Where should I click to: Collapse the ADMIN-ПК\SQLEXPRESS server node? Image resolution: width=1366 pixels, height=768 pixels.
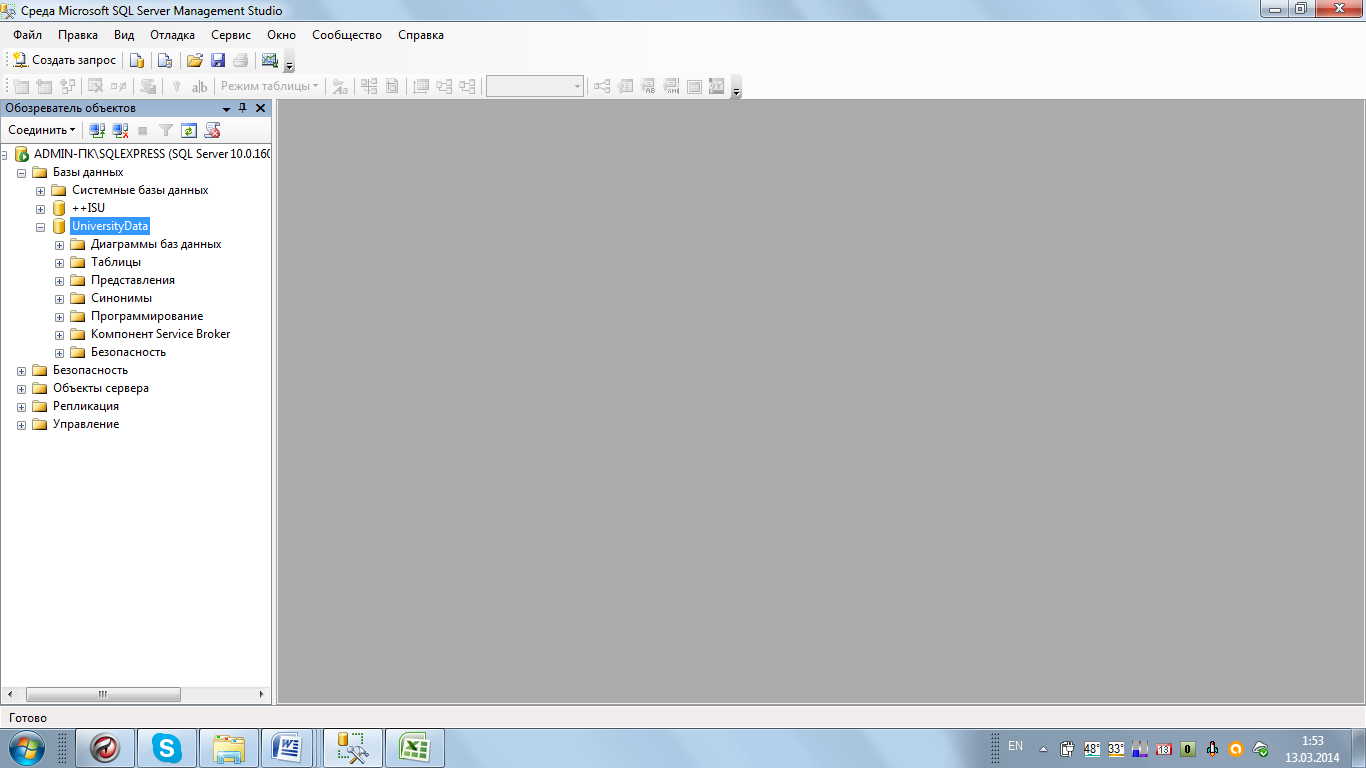pos(4,154)
